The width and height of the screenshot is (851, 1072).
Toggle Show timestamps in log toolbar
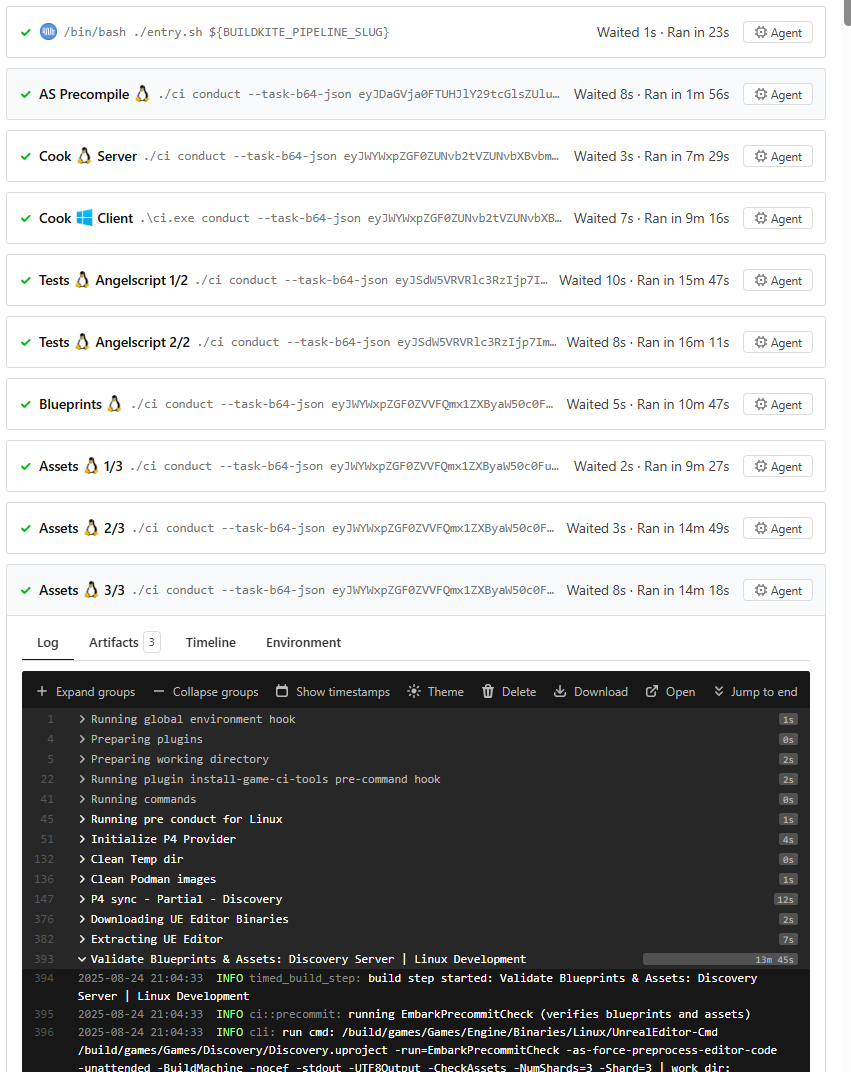tap(333, 691)
